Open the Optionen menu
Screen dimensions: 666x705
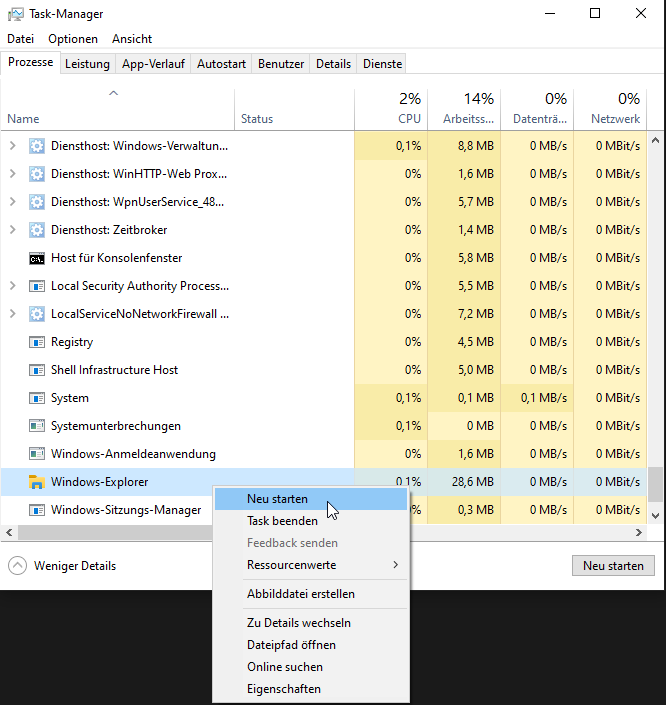73,39
